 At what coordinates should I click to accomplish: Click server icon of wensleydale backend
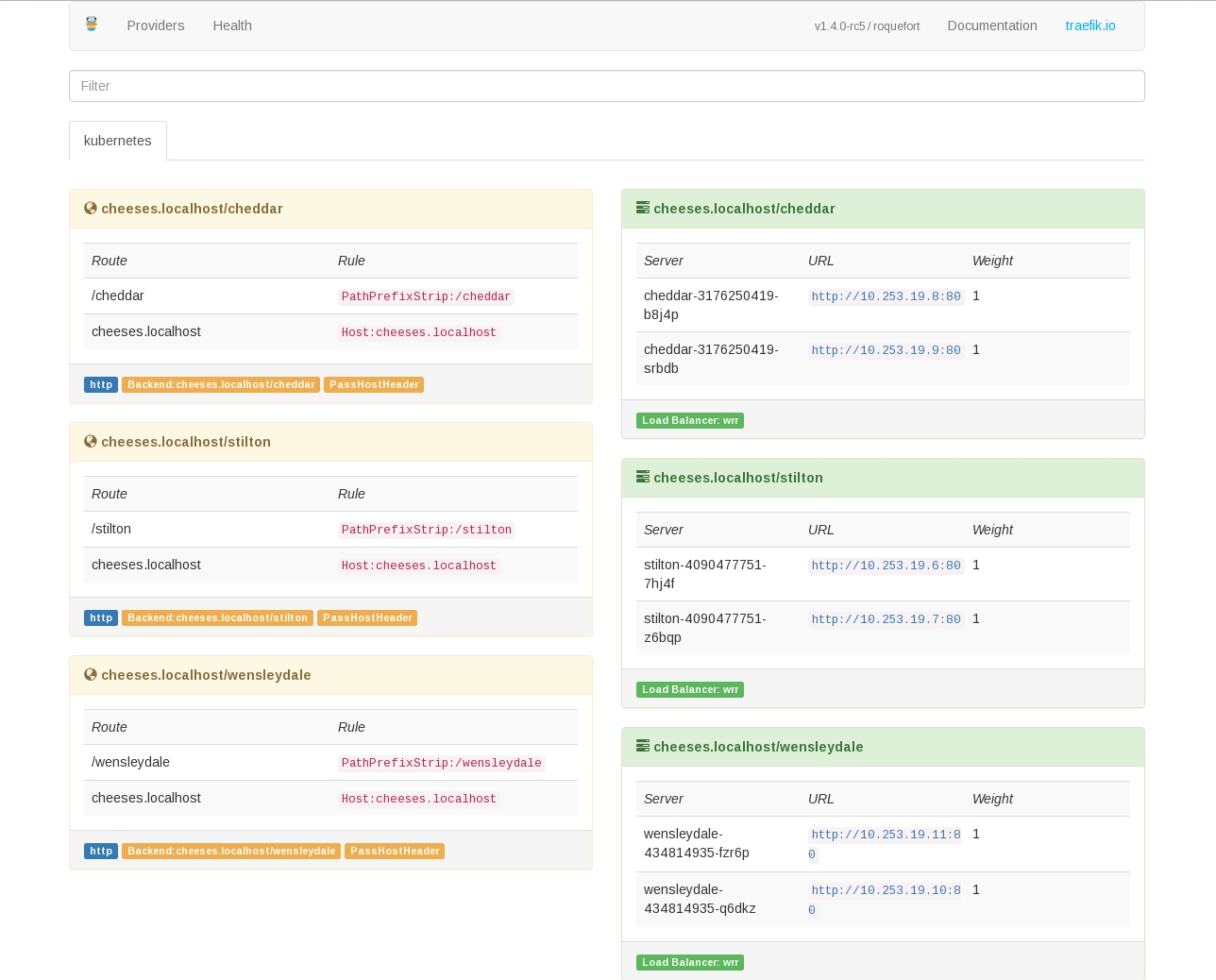pyautogui.click(x=643, y=747)
